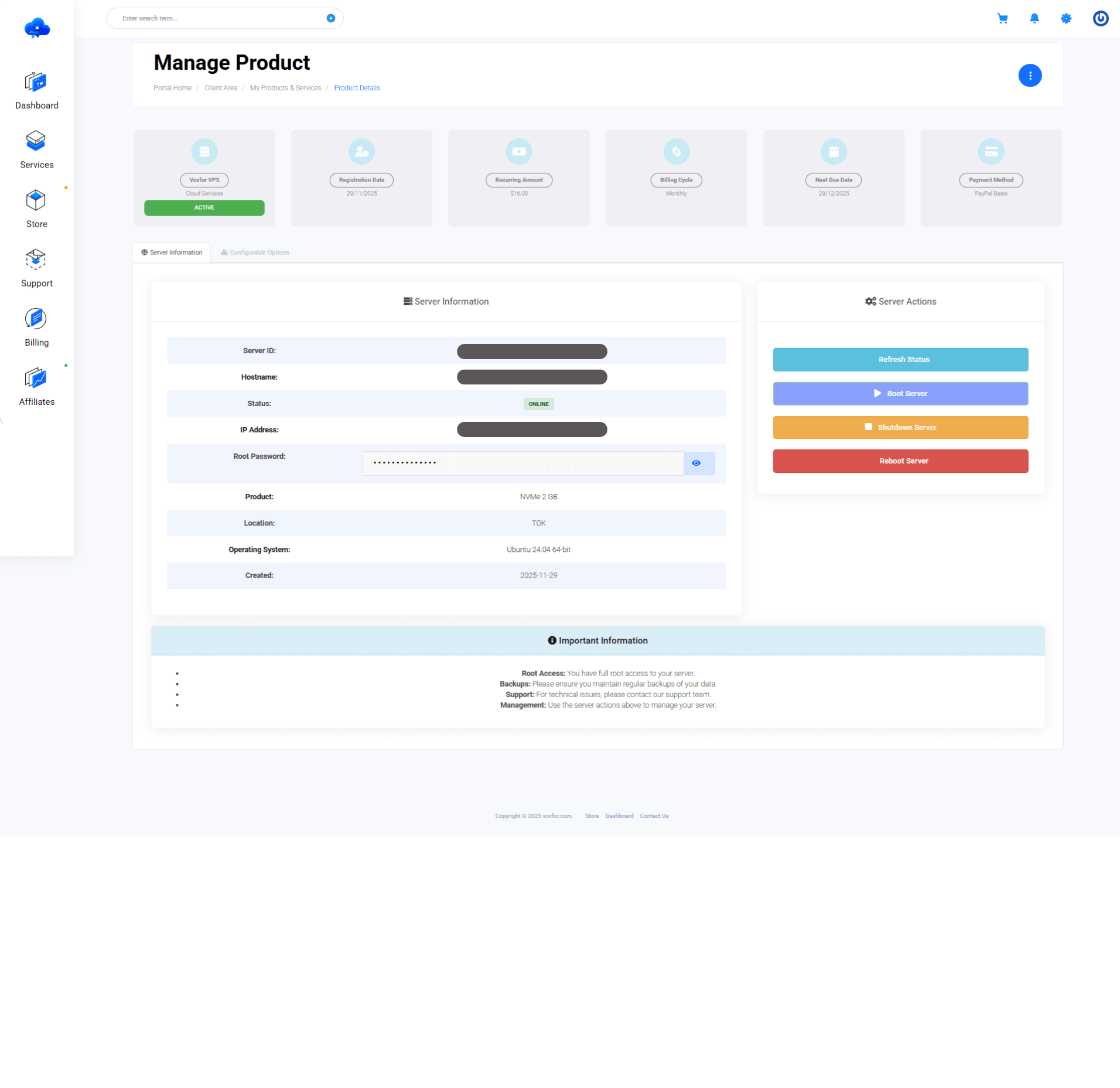
Task: Open the shopping cart icon
Action: 1002,19
